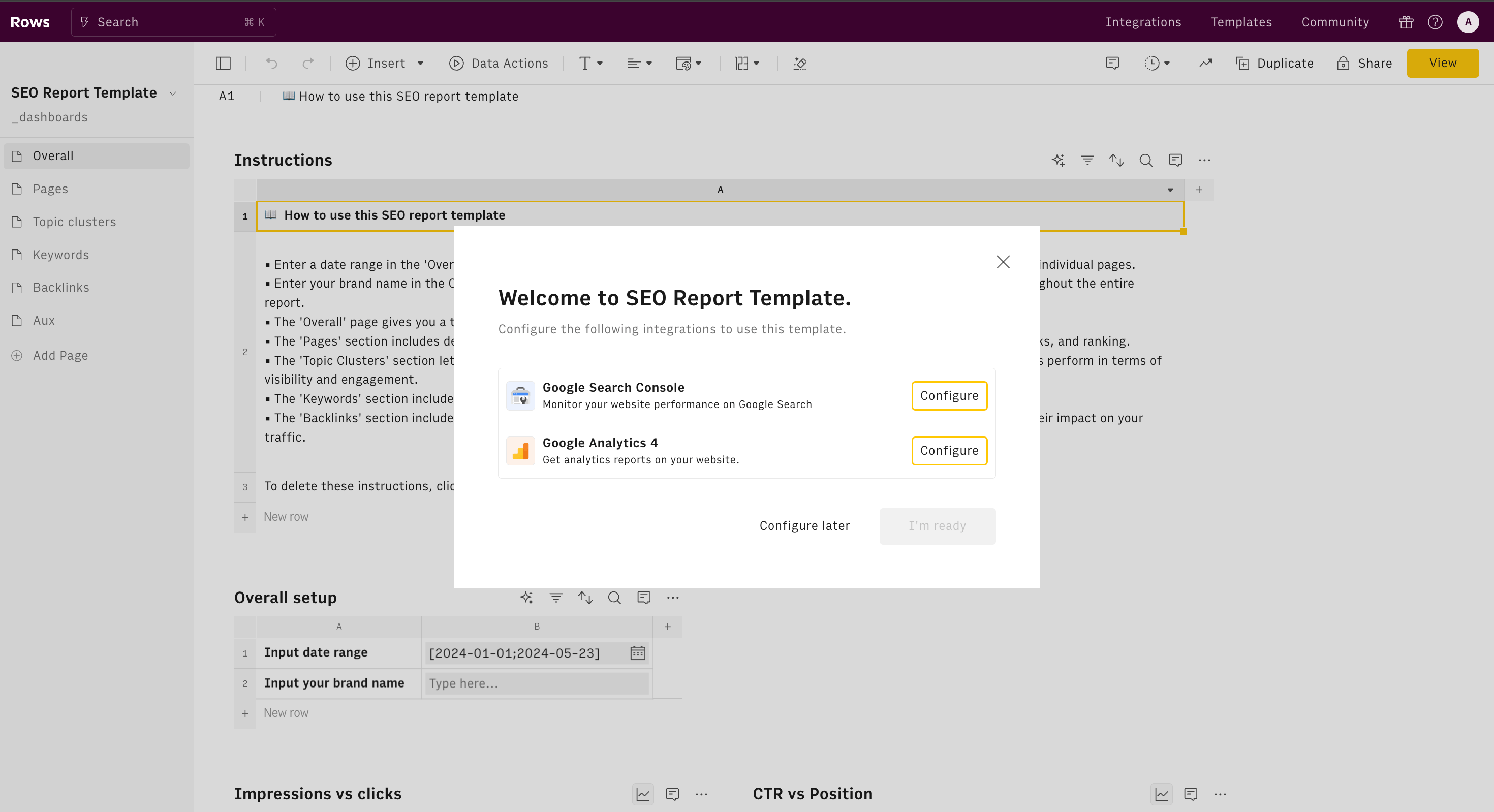
Task: Click the brand name Type here field
Action: pos(537,684)
